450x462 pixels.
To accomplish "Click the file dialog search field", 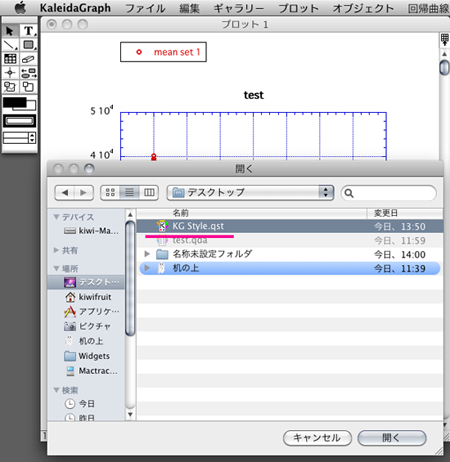I will point(389,193).
